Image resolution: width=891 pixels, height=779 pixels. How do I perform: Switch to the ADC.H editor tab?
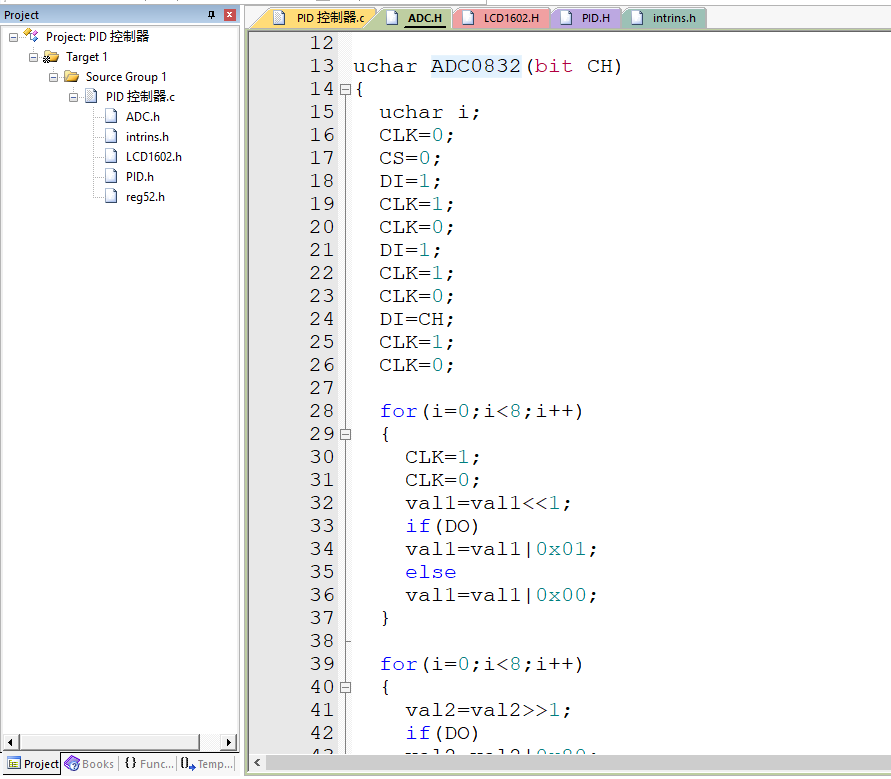[415, 18]
